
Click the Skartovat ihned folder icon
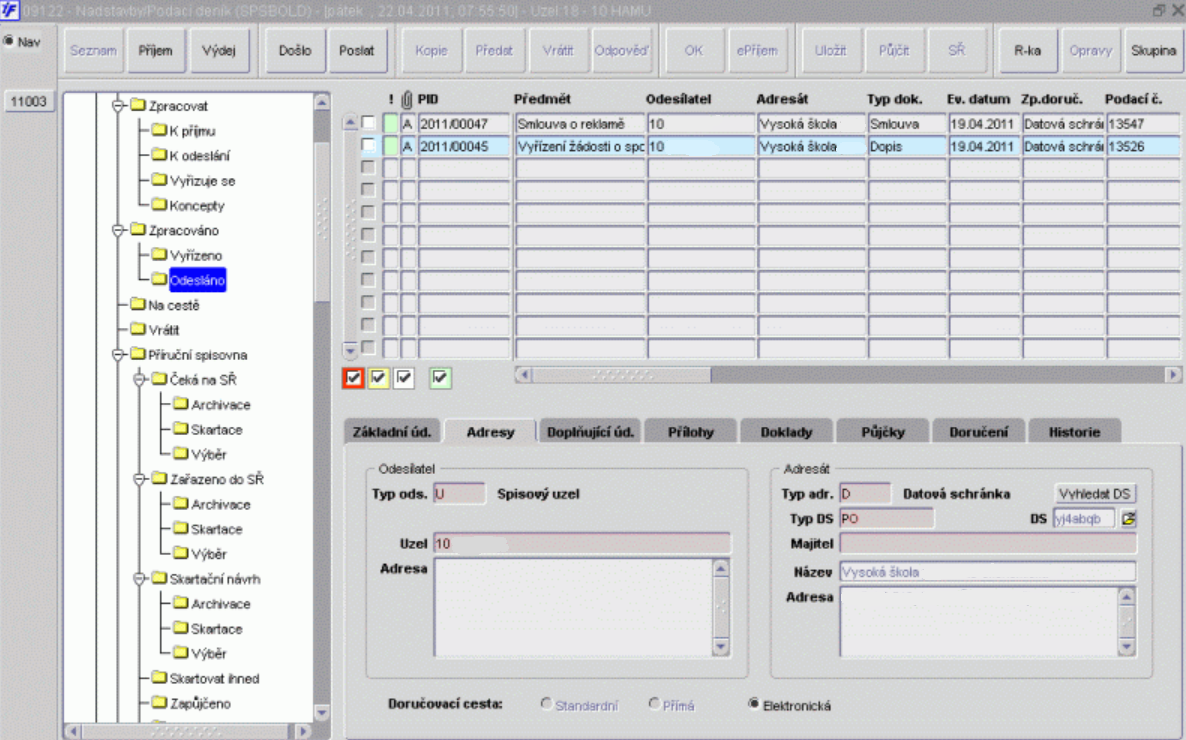[159, 677]
